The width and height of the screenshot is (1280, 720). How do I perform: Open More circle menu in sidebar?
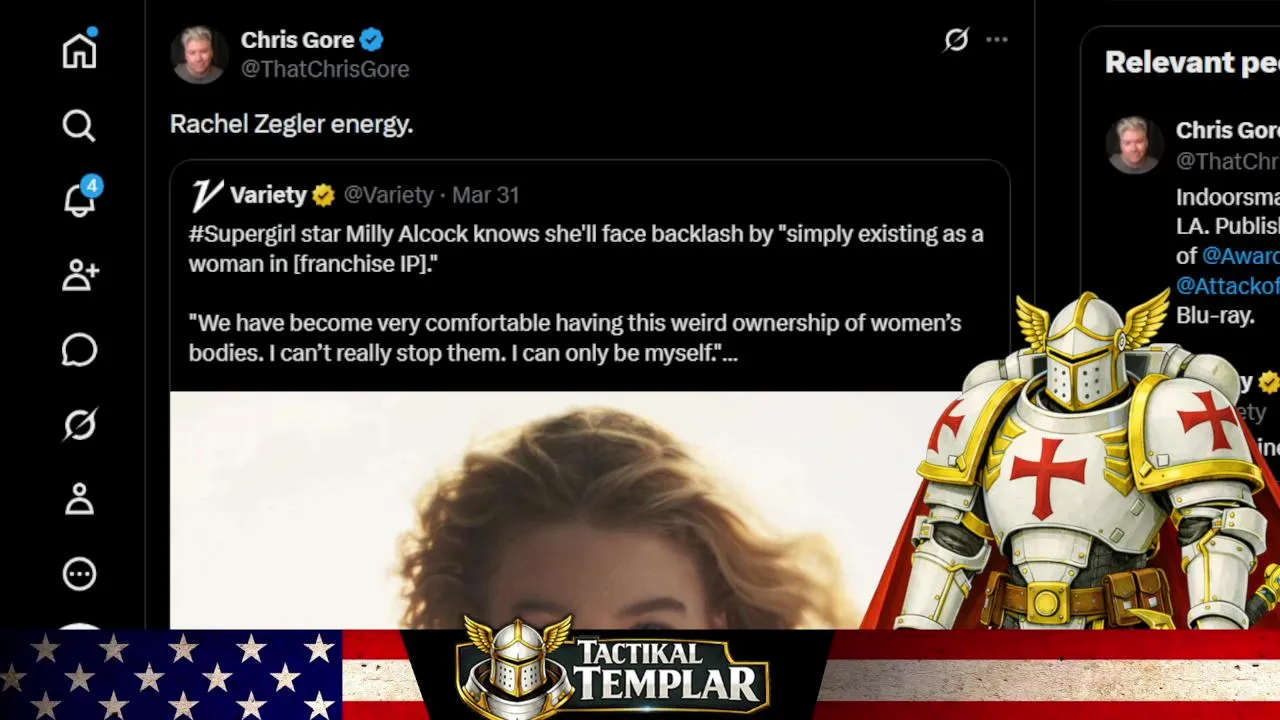click(79, 574)
